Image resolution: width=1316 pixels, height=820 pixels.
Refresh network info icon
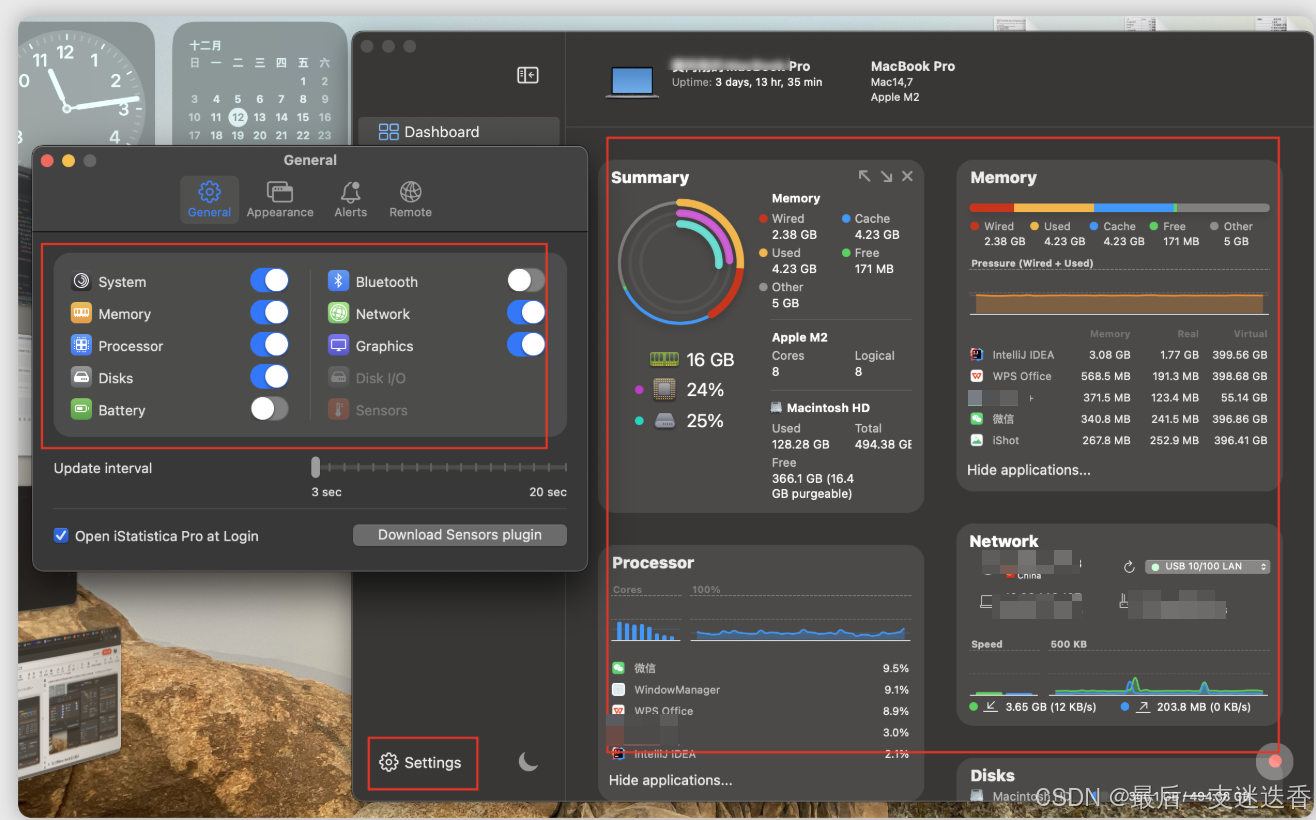pyautogui.click(x=1129, y=567)
